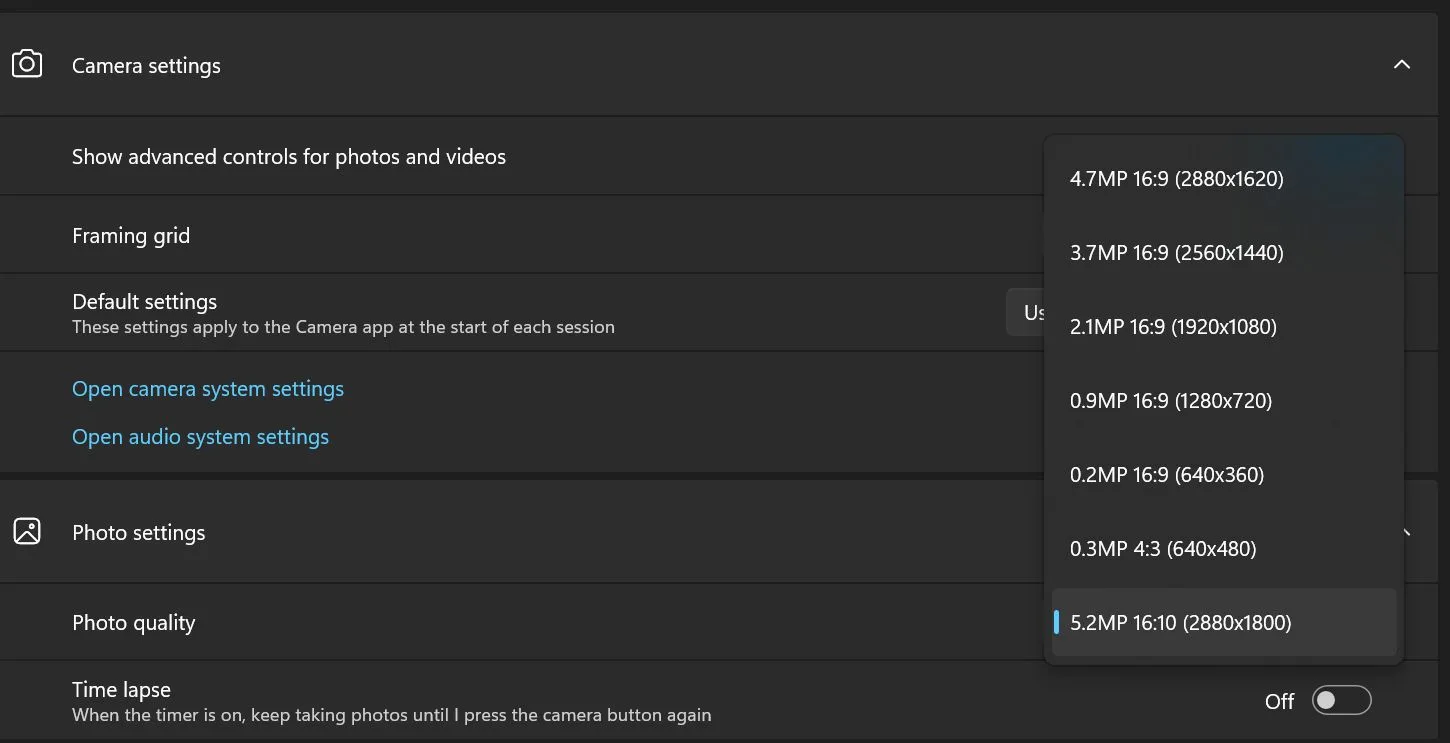Open the Default settings dropdown
Viewport: 1450px width, 743px height.
pos(1025,313)
